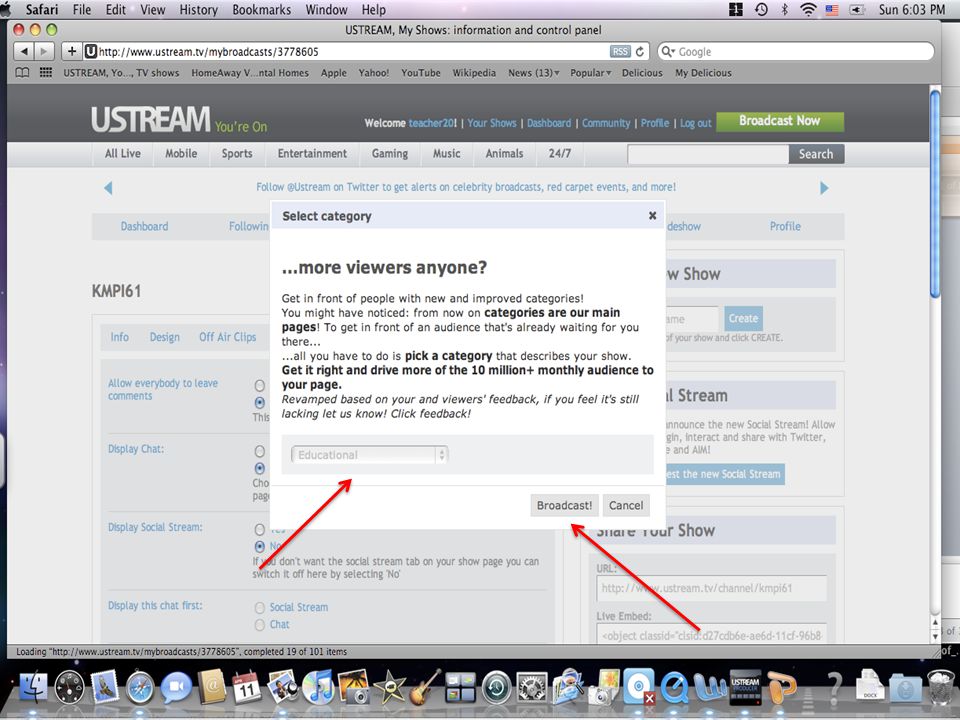The height and width of the screenshot is (720, 960).
Task: Open Time Machine in dock
Action: (x=496, y=687)
